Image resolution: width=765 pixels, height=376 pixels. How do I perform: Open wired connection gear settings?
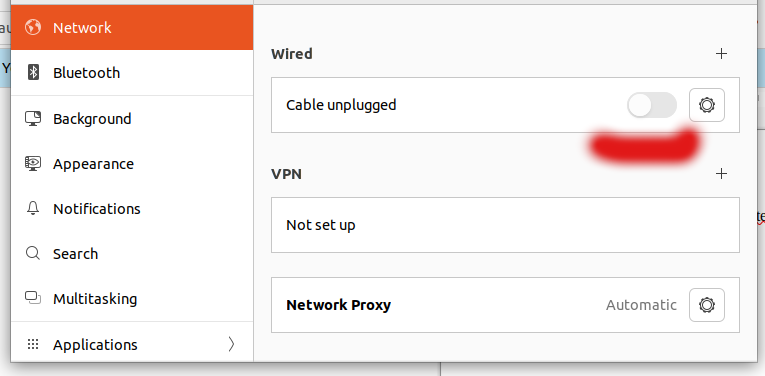tap(706, 105)
